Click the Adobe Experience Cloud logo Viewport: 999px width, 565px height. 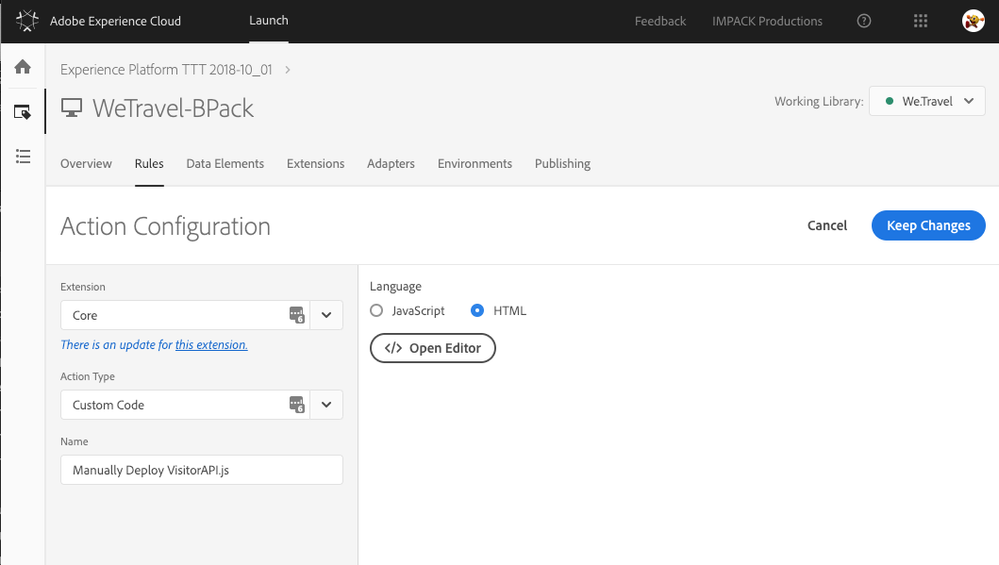[27, 20]
